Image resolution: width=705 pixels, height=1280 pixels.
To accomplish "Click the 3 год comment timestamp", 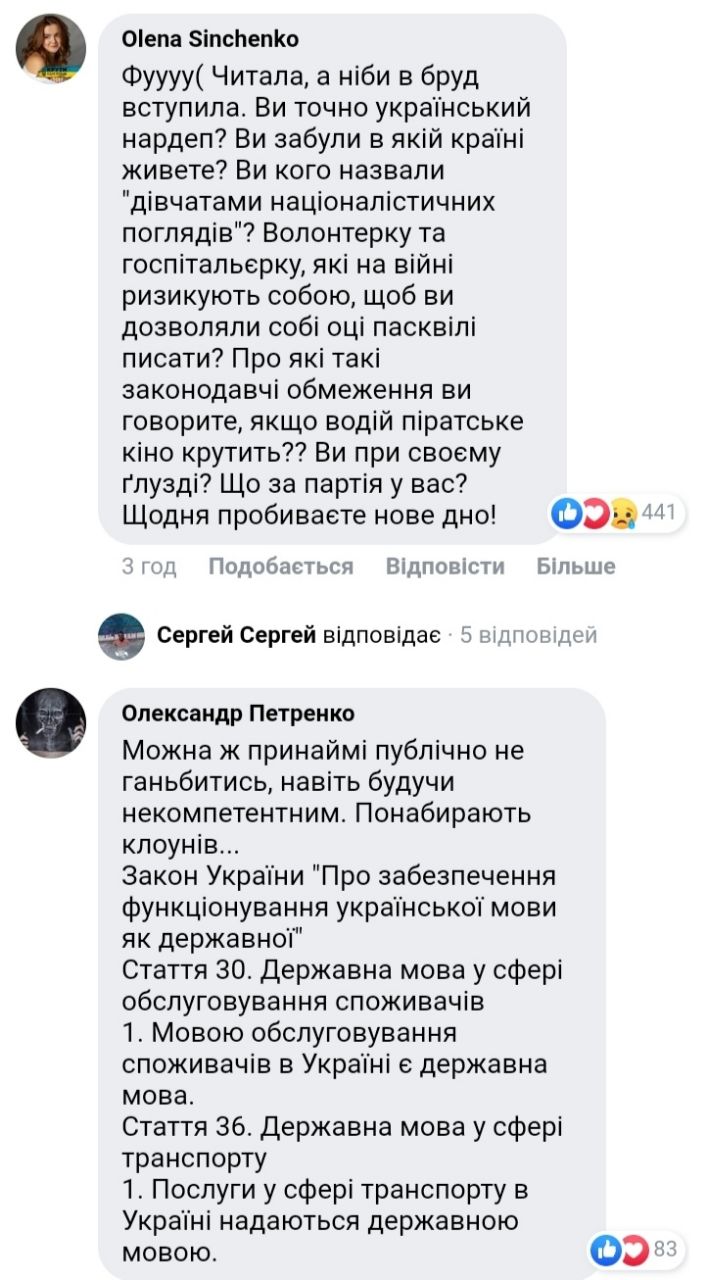I will click(x=149, y=567).
